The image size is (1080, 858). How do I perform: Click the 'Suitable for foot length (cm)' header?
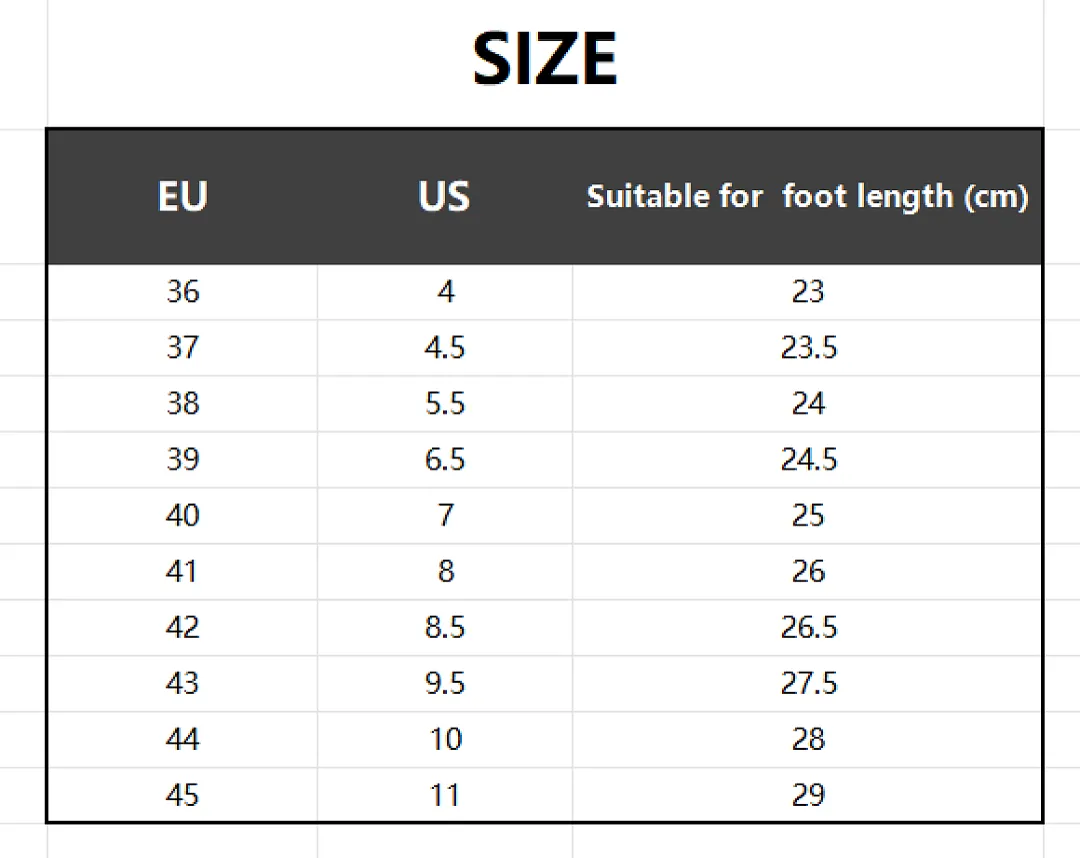tap(807, 197)
